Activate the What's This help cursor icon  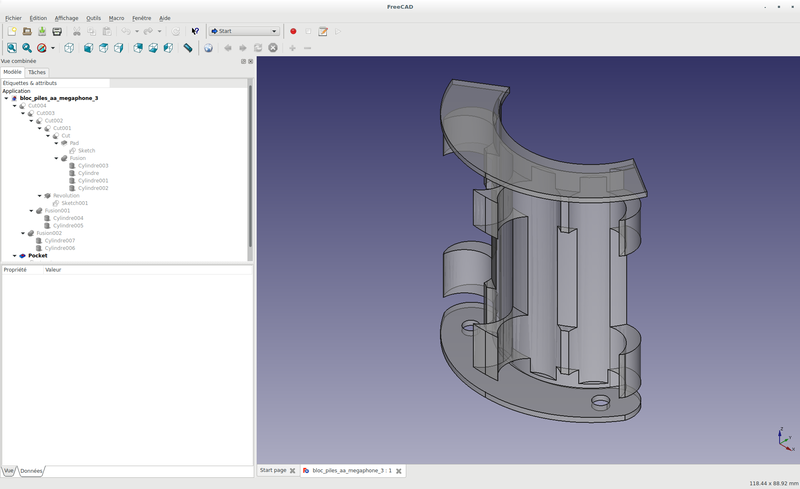pyautogui.click(x=195, y=31)
